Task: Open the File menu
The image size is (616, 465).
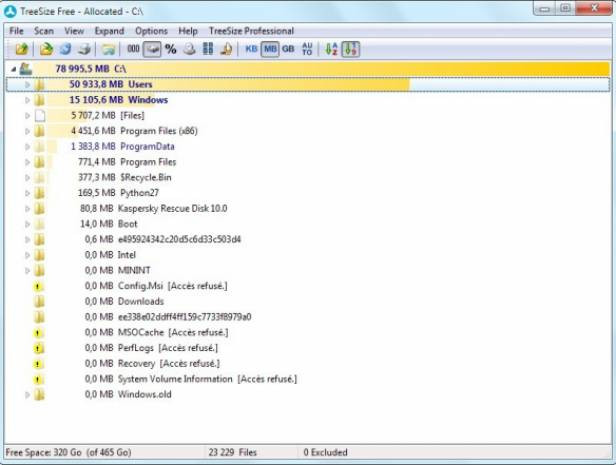Action: click(16, 31)
